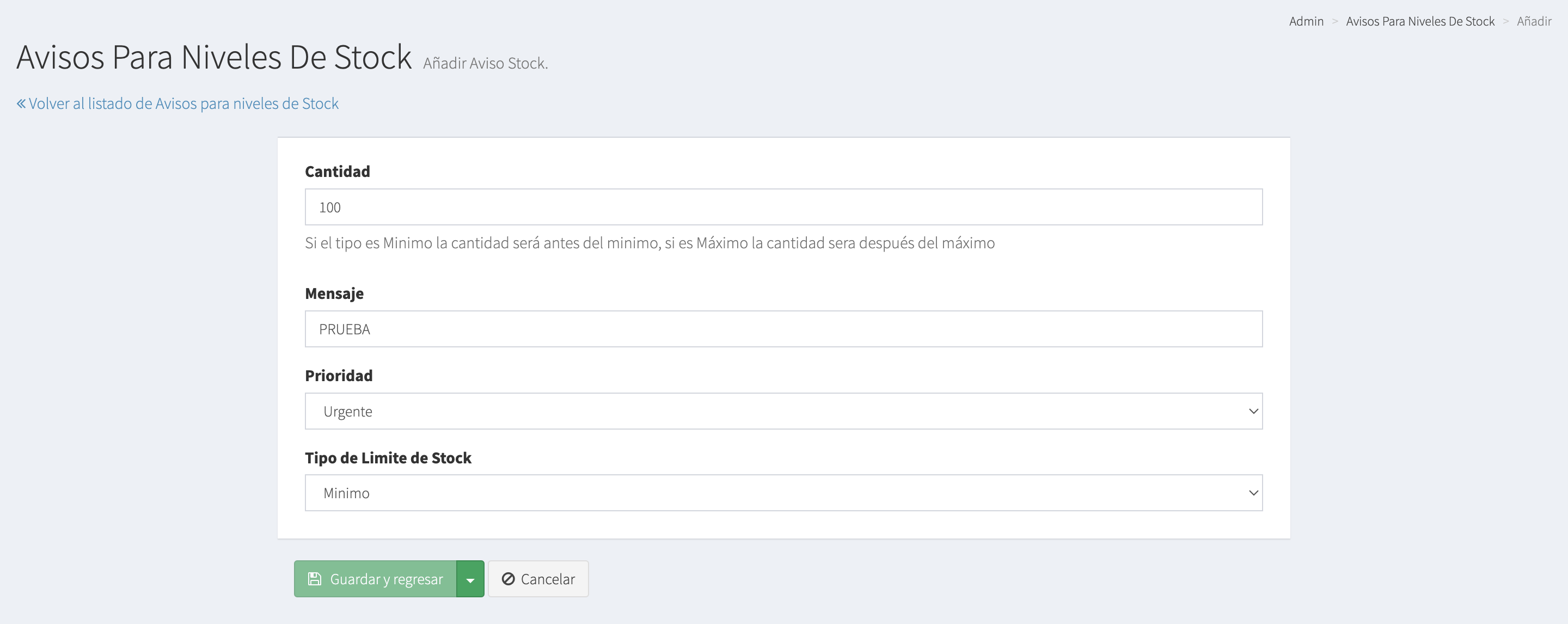Screen dimensions: 1568x624
Task: Expand the Tipo de Limite select arrow
Action: coord(1253,493)
